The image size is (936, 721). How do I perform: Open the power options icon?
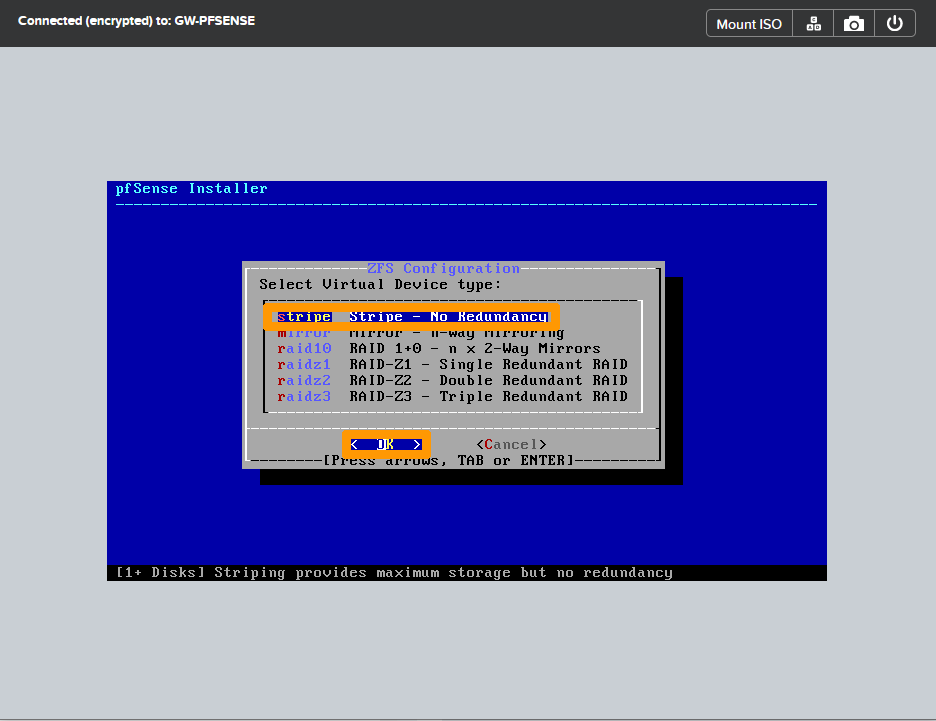click(894, 22)
